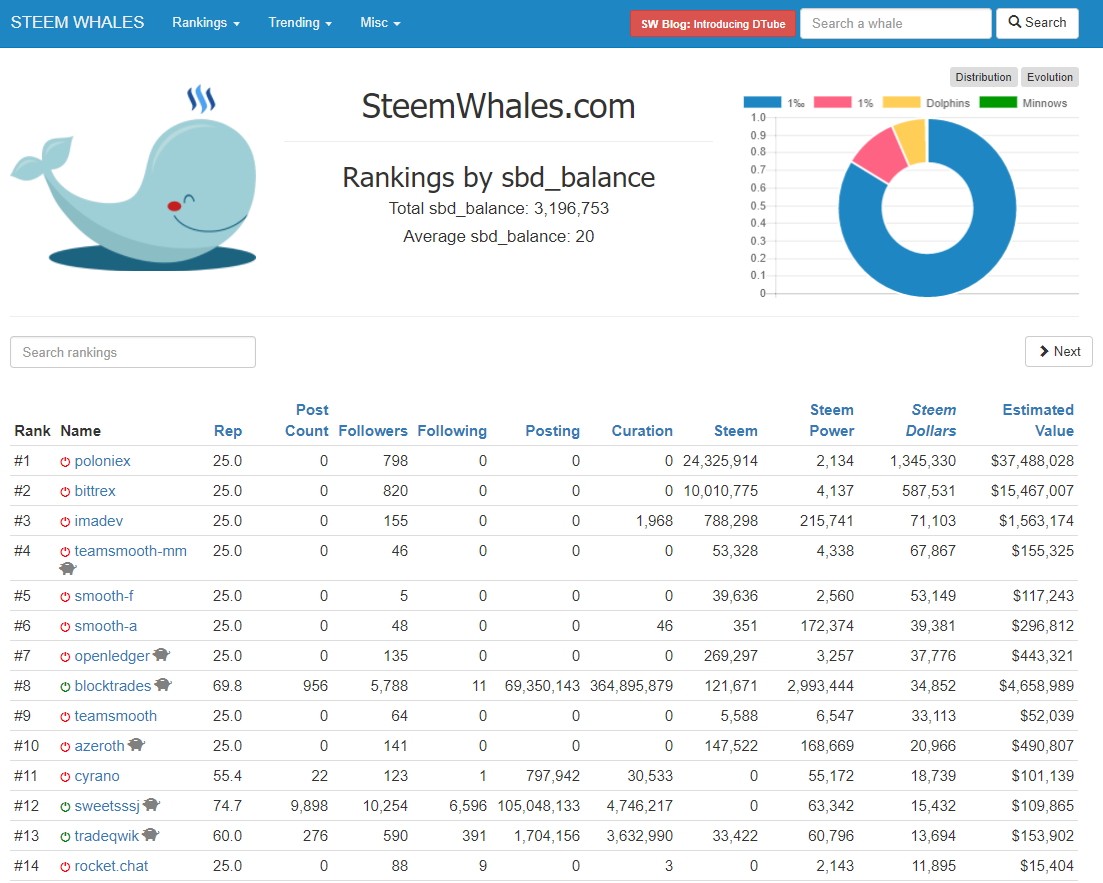Click the power status icon beside cyrano
Image resolution: width=1103 pixels, height=883 pixels.
[x=65, y=777]
